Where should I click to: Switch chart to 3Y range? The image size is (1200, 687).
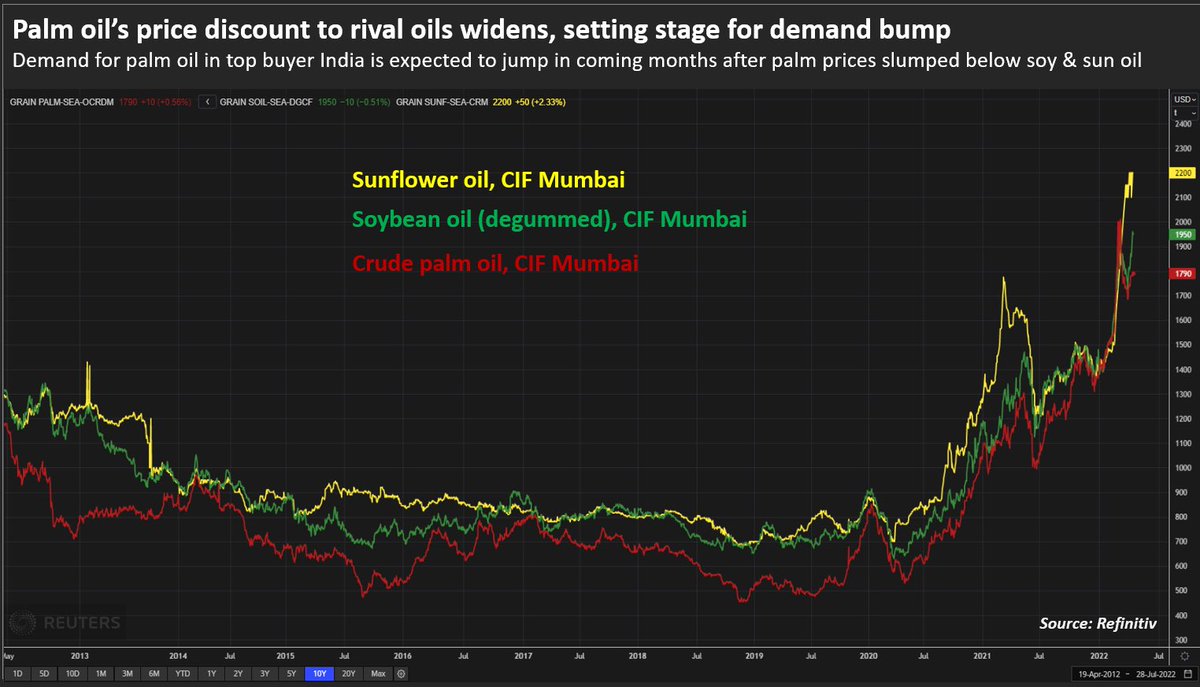pos(265,674)
